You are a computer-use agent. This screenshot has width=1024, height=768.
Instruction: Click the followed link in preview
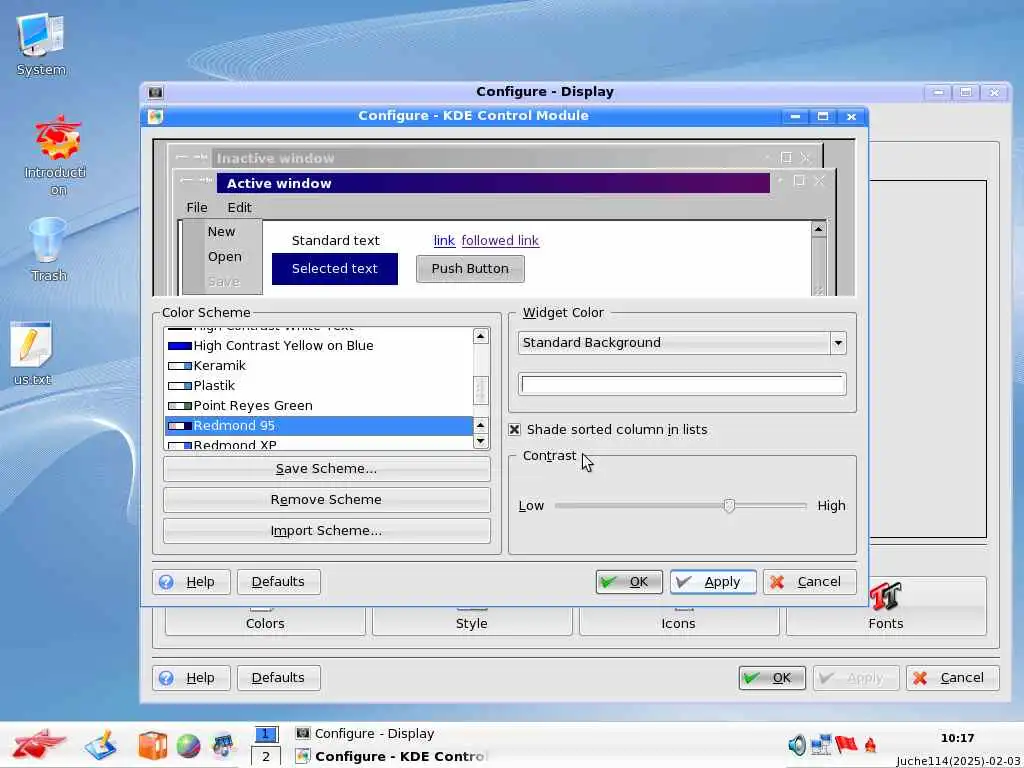point(500,240)
